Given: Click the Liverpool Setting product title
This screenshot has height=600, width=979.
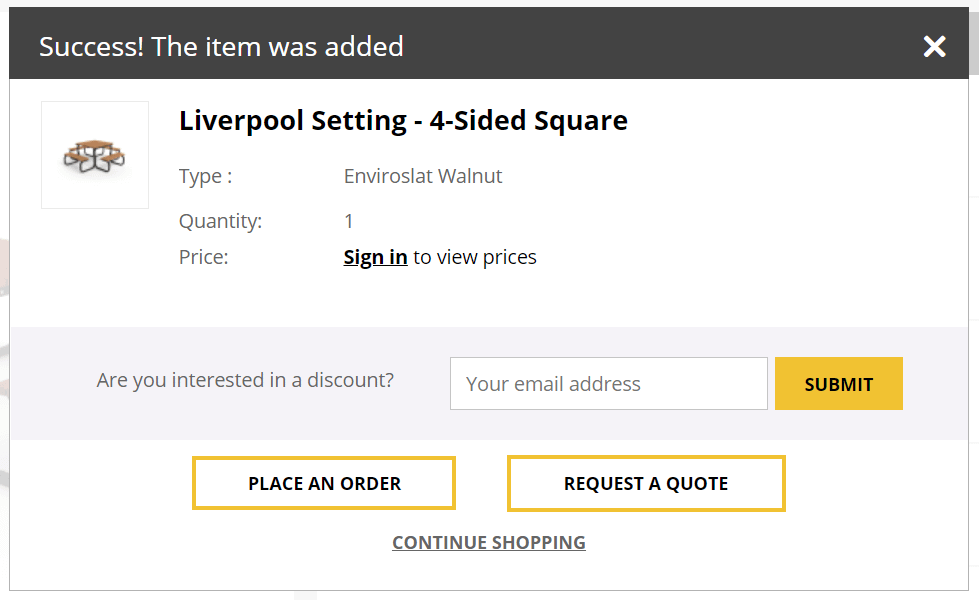Looking at the screenshot, I should [403, 121].
